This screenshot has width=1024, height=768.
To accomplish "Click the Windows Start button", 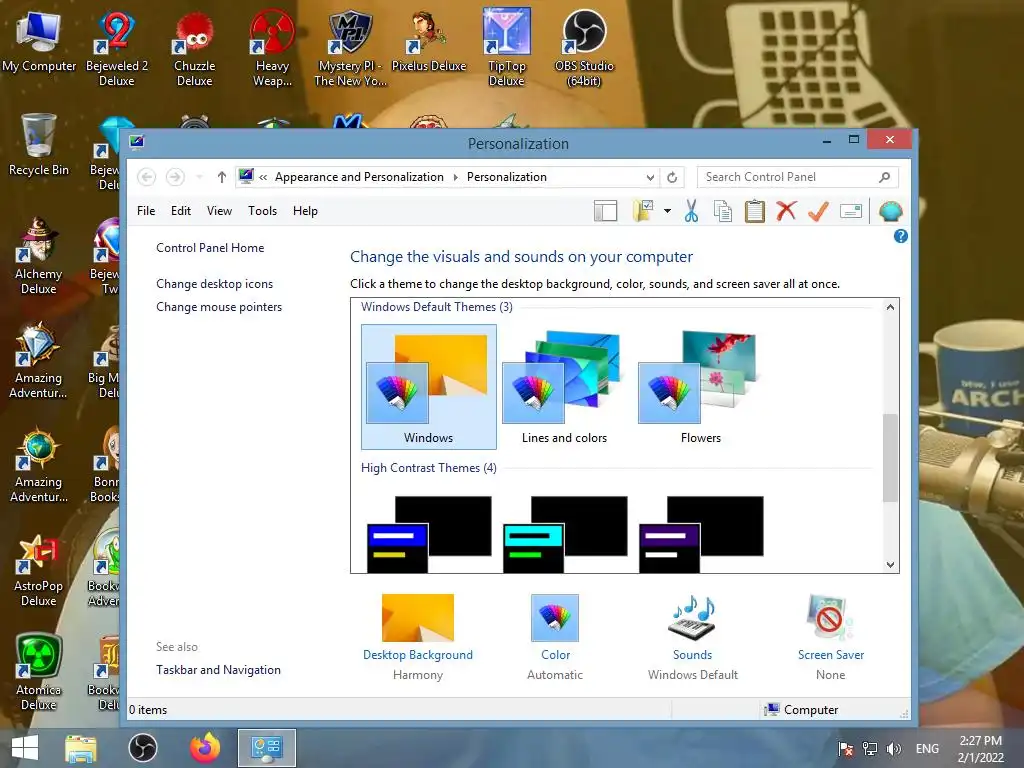I will pos(25,748).
